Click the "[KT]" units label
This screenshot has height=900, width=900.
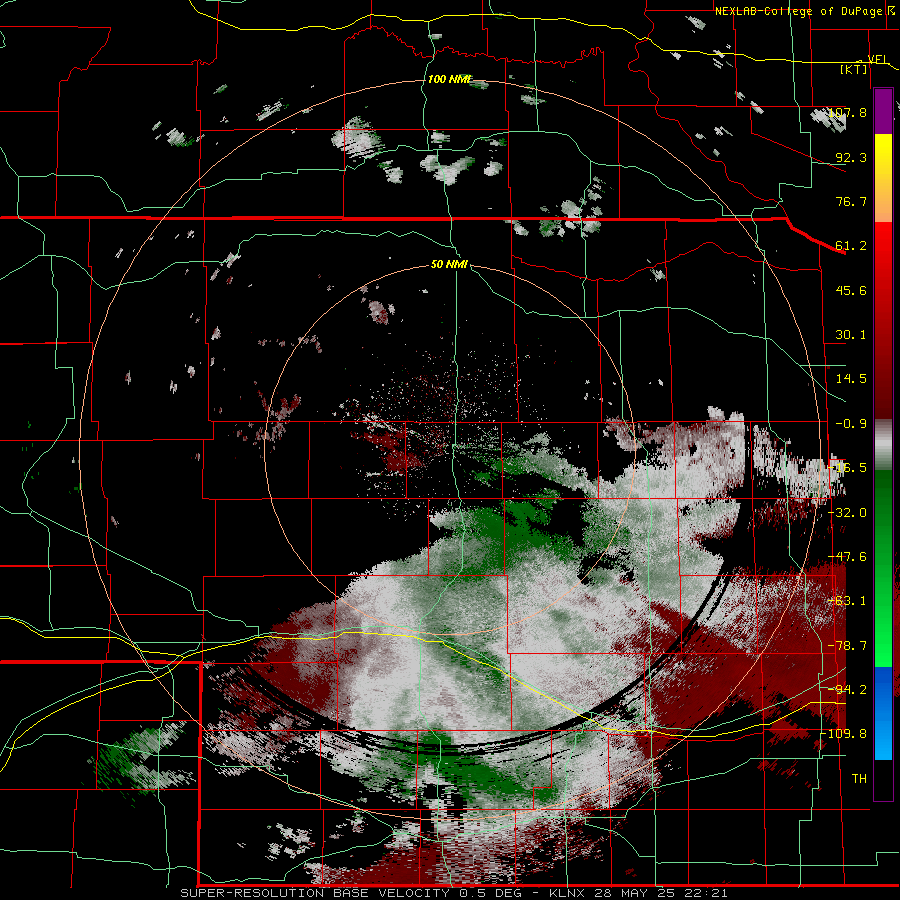pyautogui.click(x=854, y=69)
